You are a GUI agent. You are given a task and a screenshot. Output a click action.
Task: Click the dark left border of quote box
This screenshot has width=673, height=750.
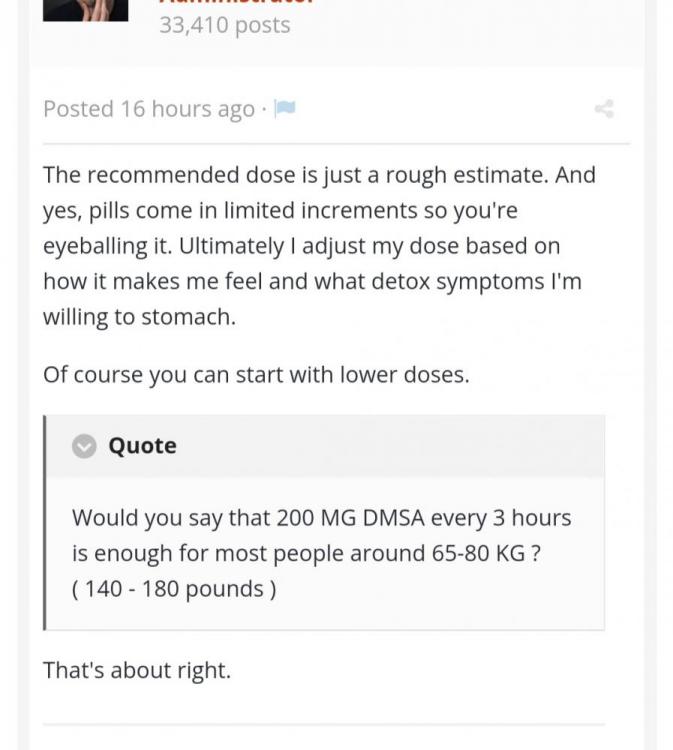coord(44,522)
